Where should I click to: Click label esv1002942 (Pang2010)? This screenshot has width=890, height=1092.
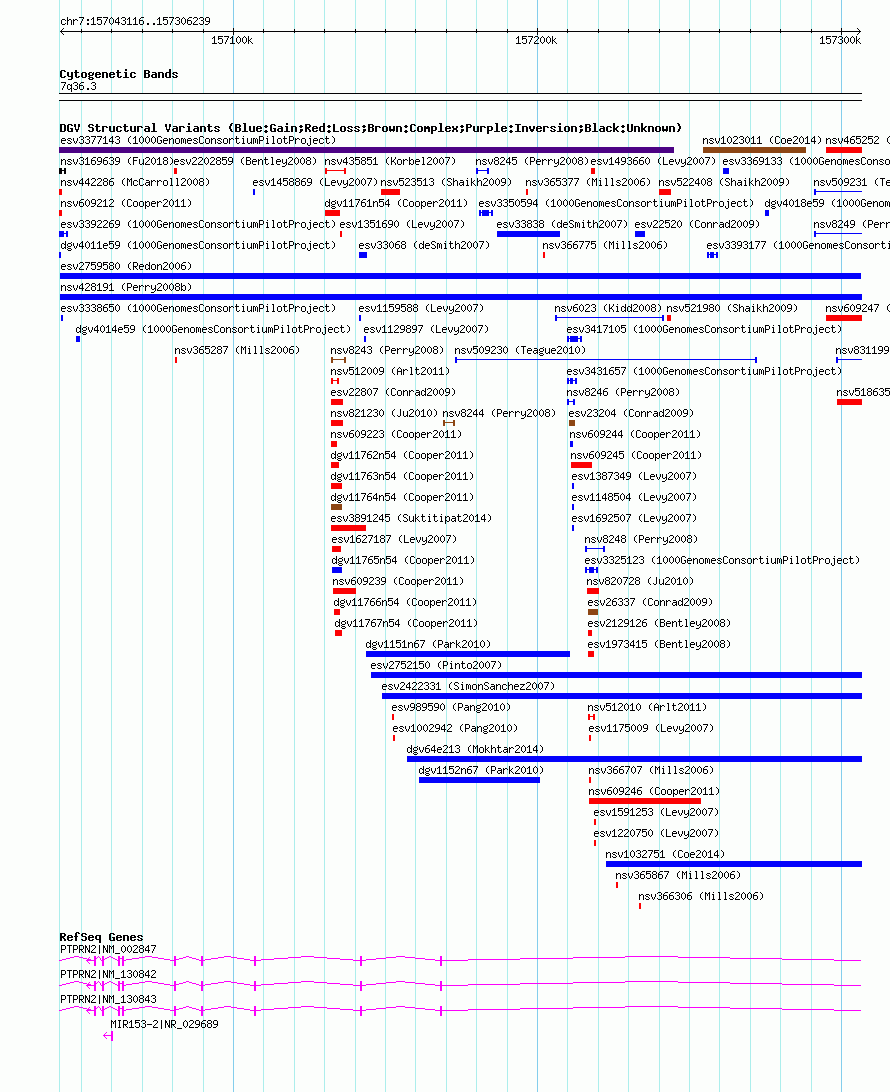click(x=455, y=728)
